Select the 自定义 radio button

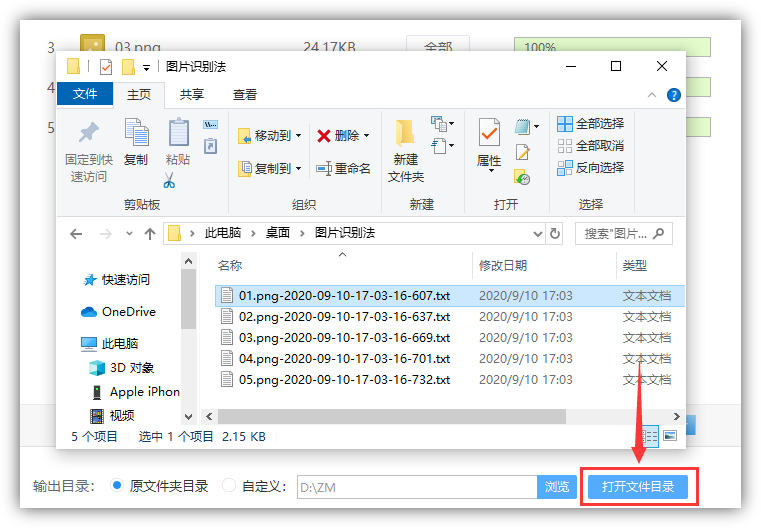[229, 485]
